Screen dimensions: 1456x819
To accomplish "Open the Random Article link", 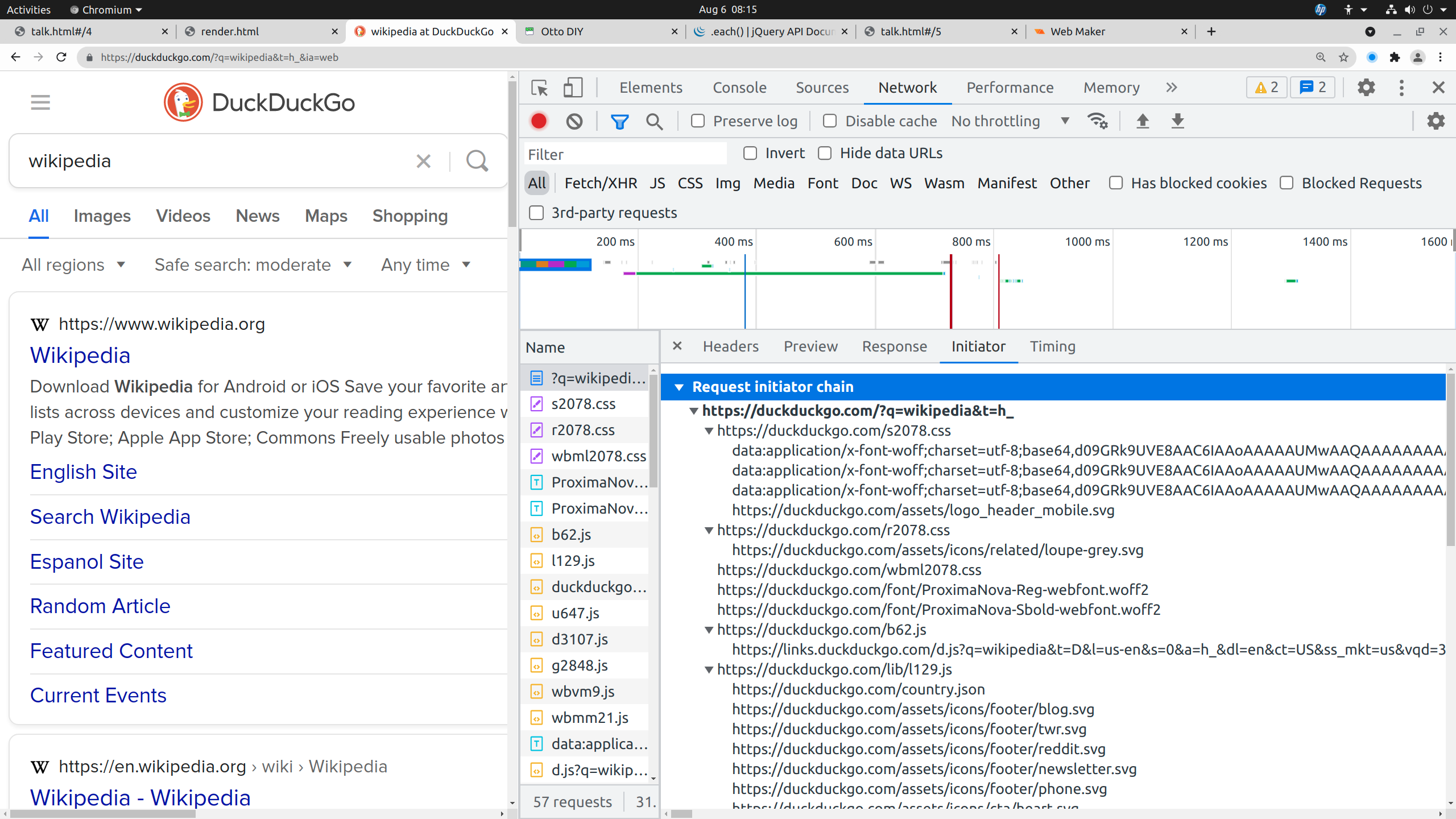I will tap(100, 606).
